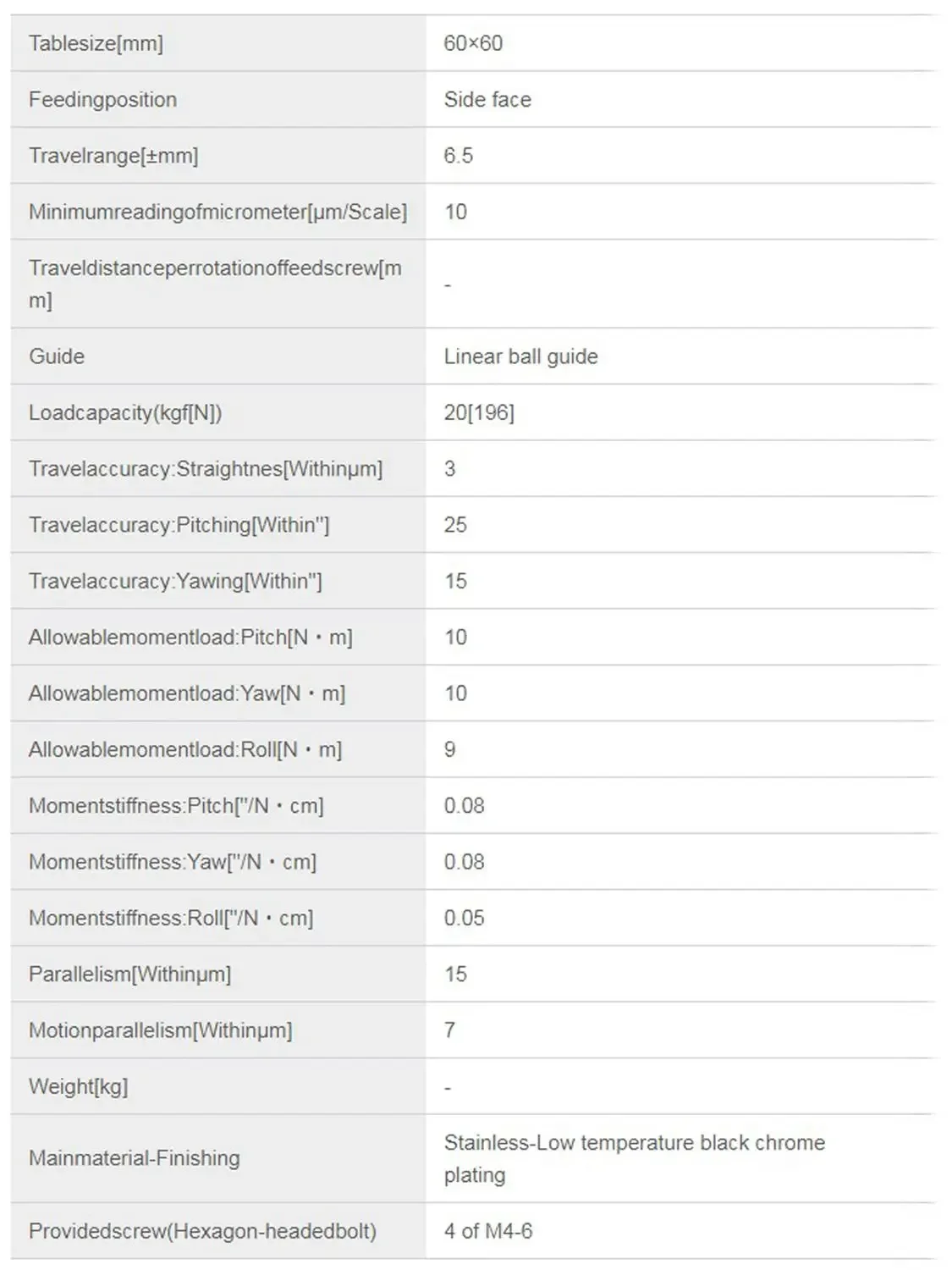Image resolution: width=952 pixels, height=1270 pixels.
Task: Select the 0.05 roll stiffness value
Action: click(464, 919)
